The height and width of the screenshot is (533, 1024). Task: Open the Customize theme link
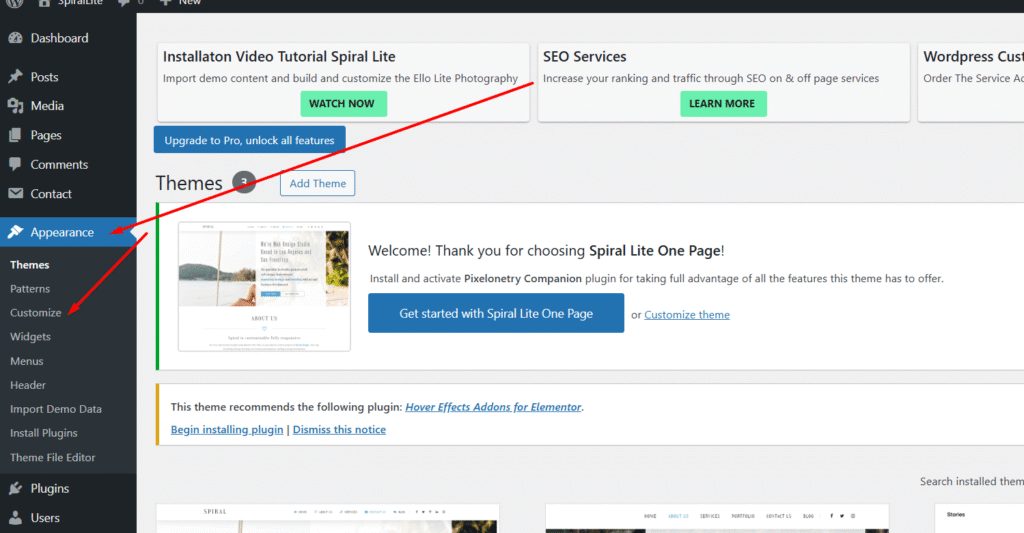pos(687,315)
